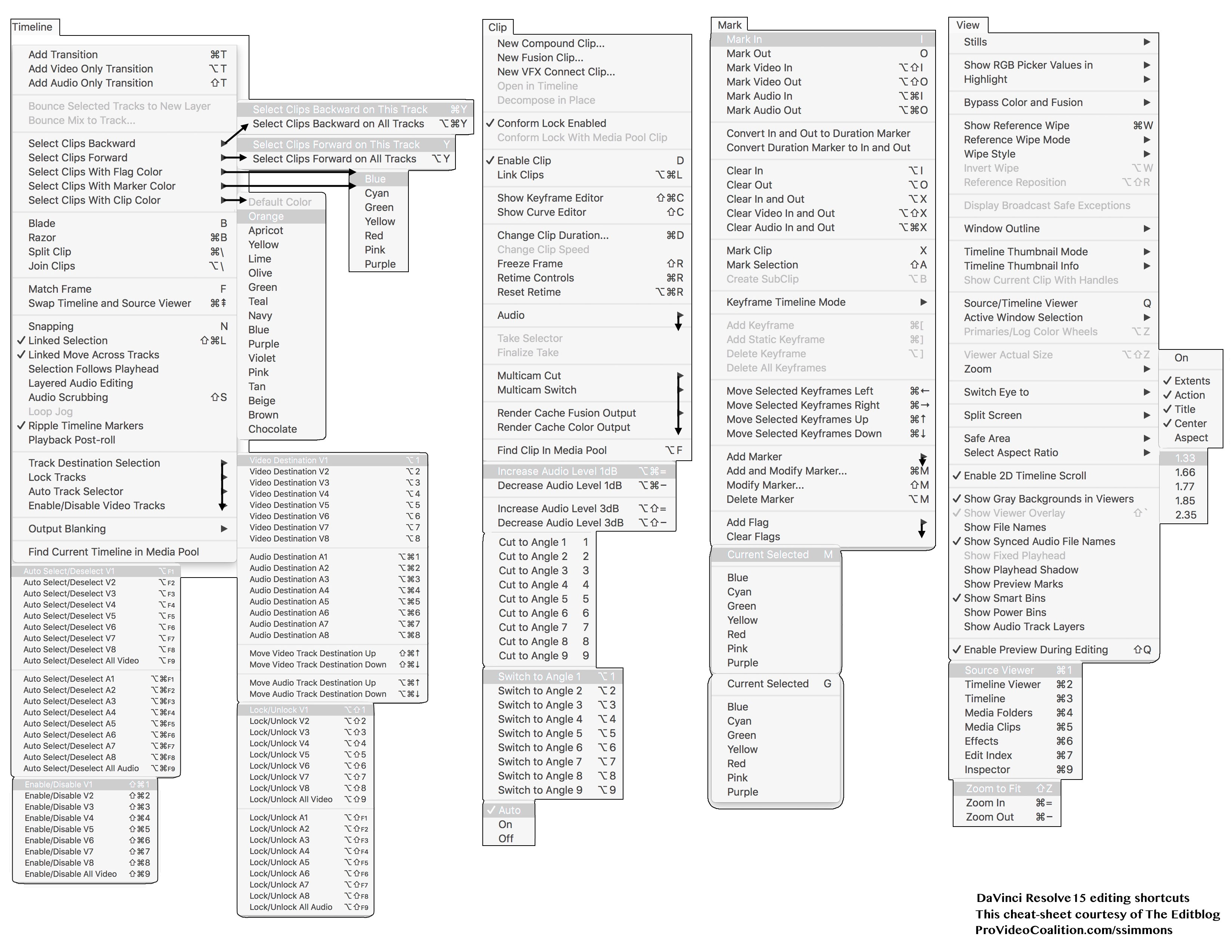Expand the Stills submenu
Screen dimensions: 1232x952
1054,42
